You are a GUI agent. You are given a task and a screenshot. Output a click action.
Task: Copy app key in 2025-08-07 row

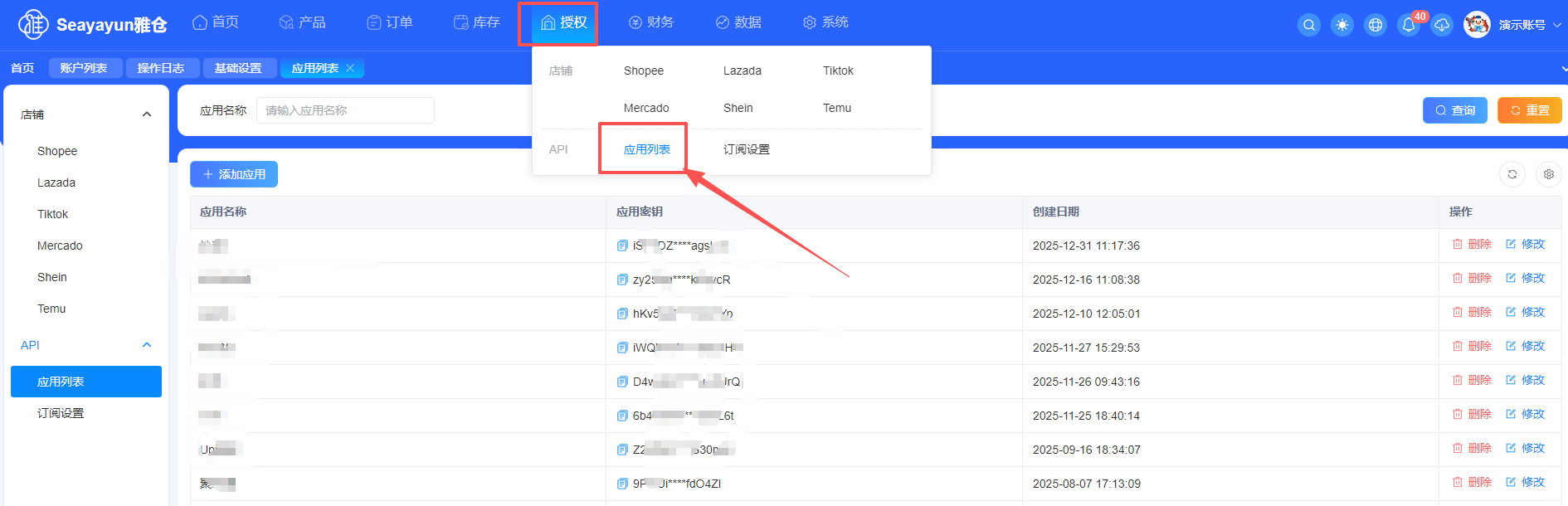[622, 484]
